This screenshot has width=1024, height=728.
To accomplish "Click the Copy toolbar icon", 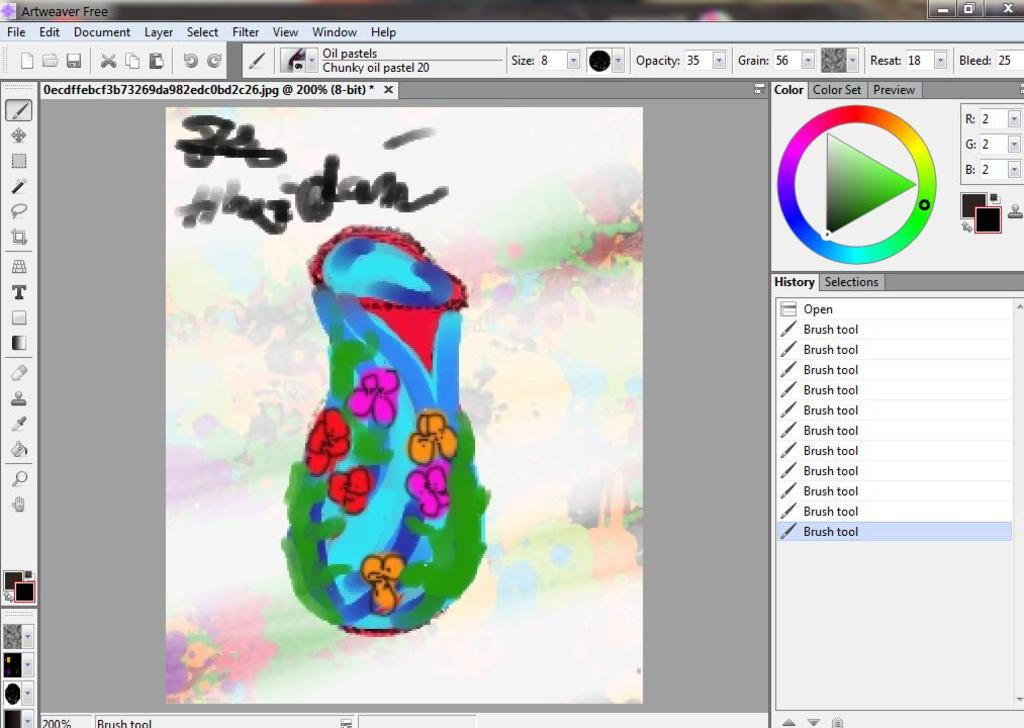I will [x=133, y=61].
